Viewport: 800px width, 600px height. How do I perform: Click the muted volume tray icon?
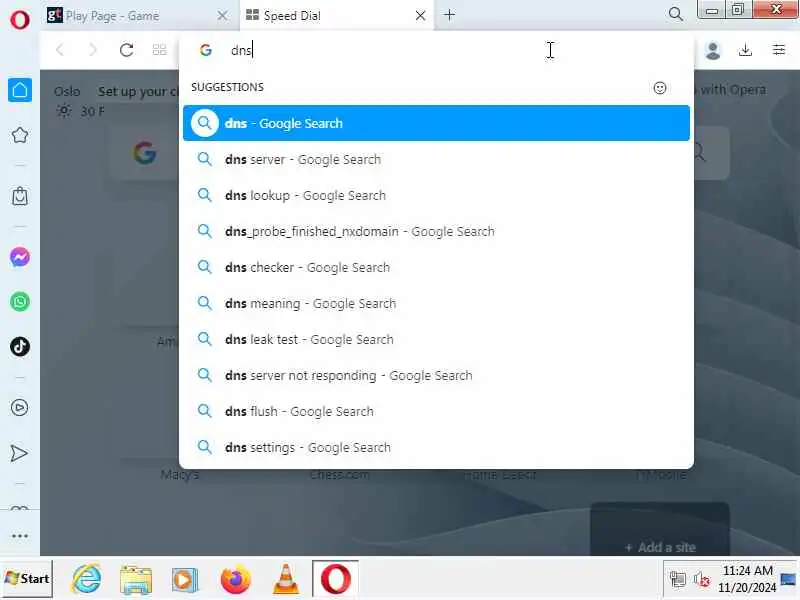pyautogui.click(x=702, y=580)
